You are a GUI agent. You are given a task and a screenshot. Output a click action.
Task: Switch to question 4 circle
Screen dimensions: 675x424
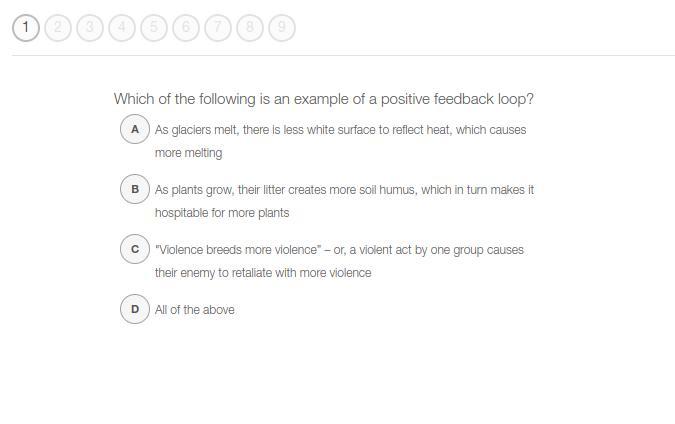[x=122, y=28]
